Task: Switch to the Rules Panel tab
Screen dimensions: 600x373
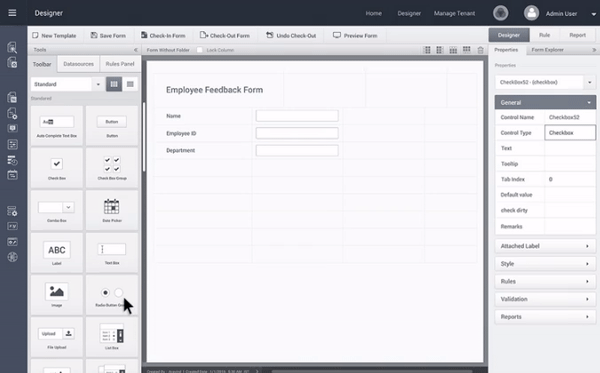Action: click(x=120, y=64)
